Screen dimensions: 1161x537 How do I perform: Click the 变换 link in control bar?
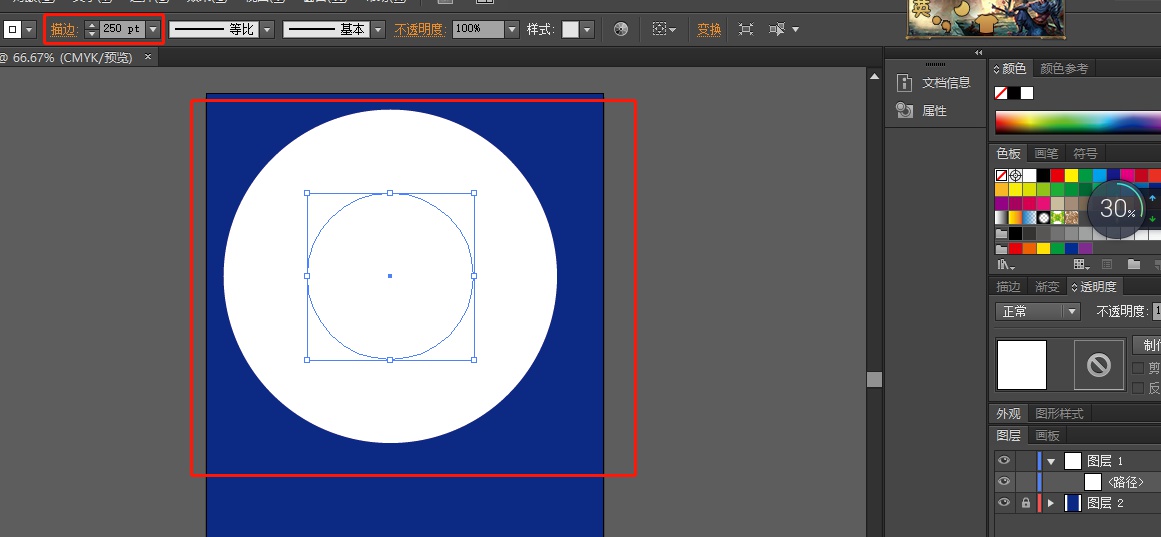709,30
